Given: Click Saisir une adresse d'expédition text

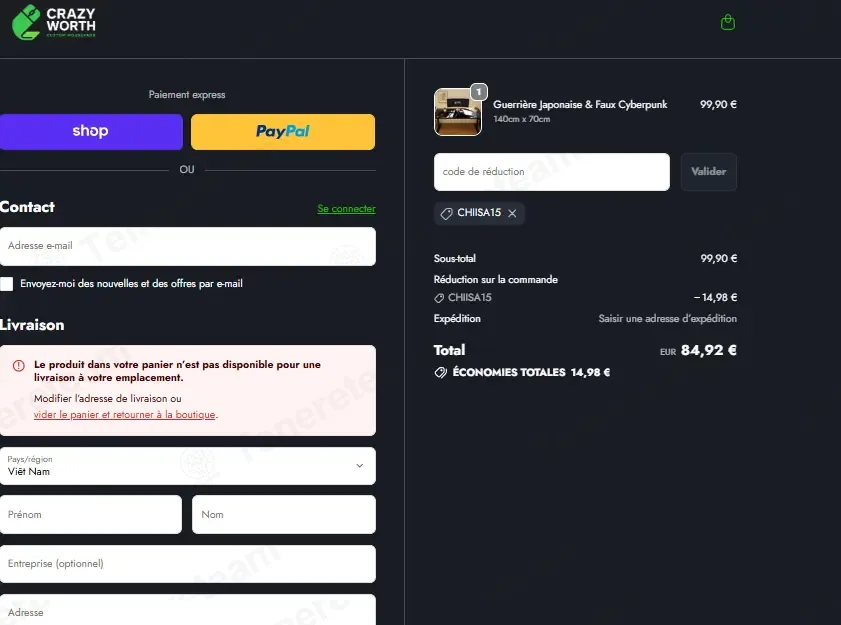Looking at the screenshot, I should (667, 319).
